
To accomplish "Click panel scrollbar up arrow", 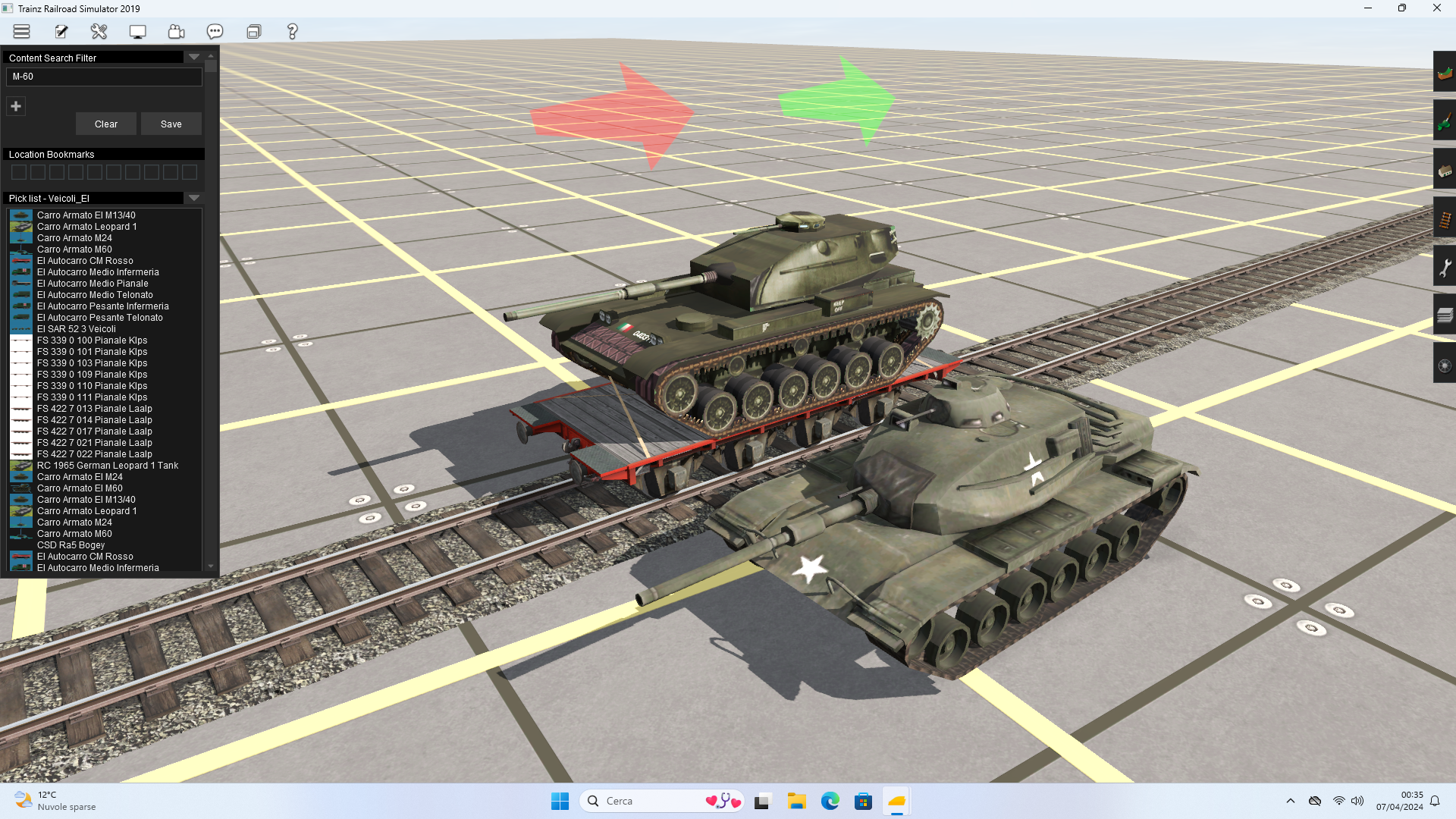I will coord(211,55).
